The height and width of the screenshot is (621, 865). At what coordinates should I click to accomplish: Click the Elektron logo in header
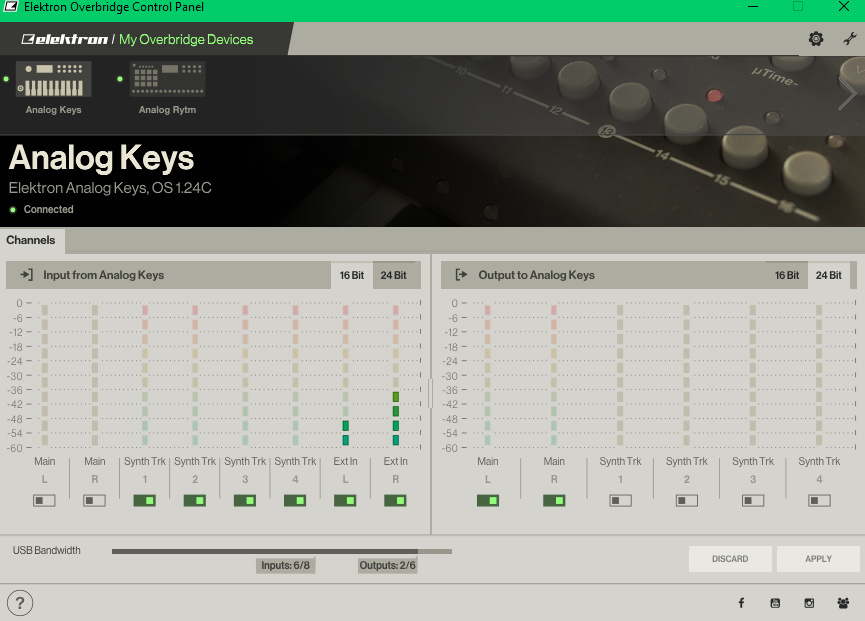point(64,40)
